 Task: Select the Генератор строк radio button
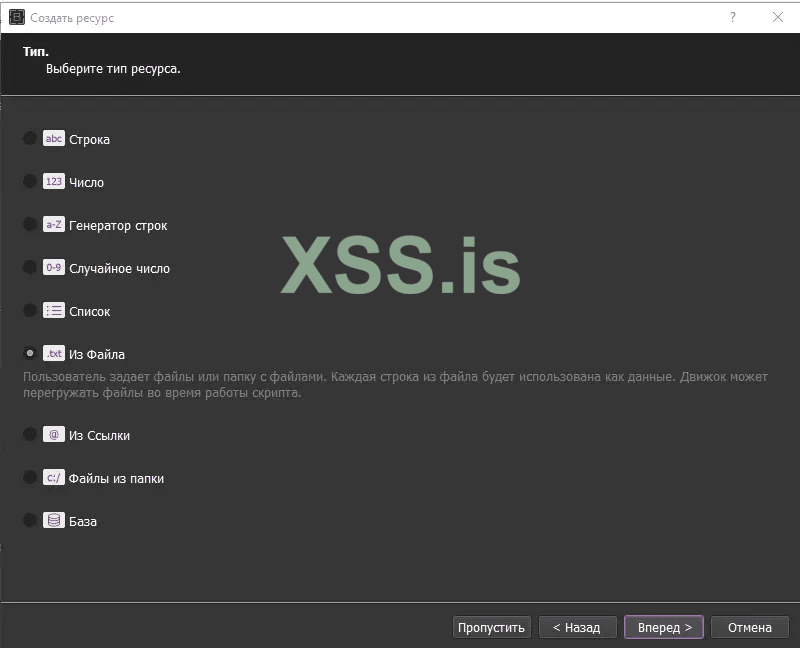[30, 224]
